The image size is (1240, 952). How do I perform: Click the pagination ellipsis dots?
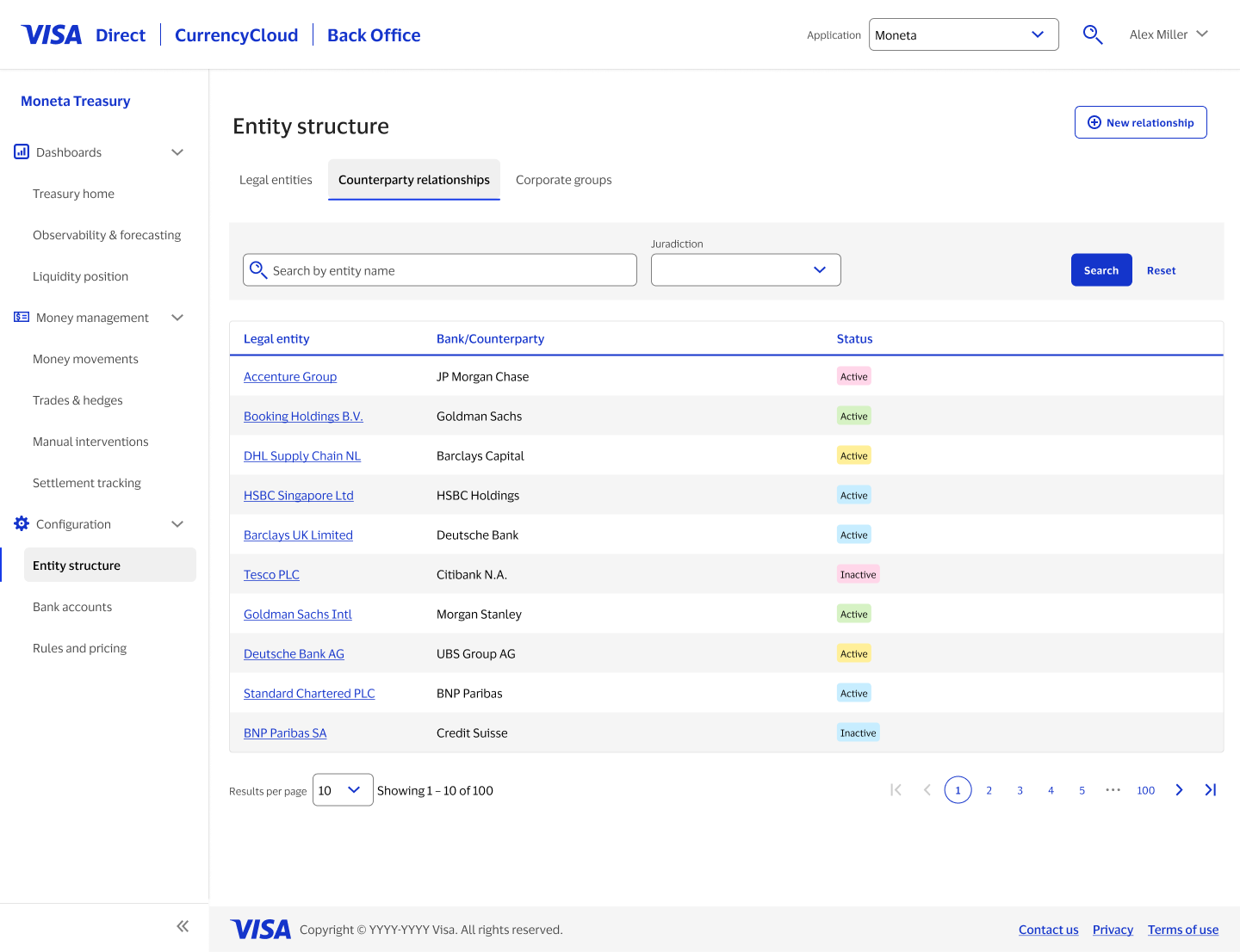point(1113,789)
